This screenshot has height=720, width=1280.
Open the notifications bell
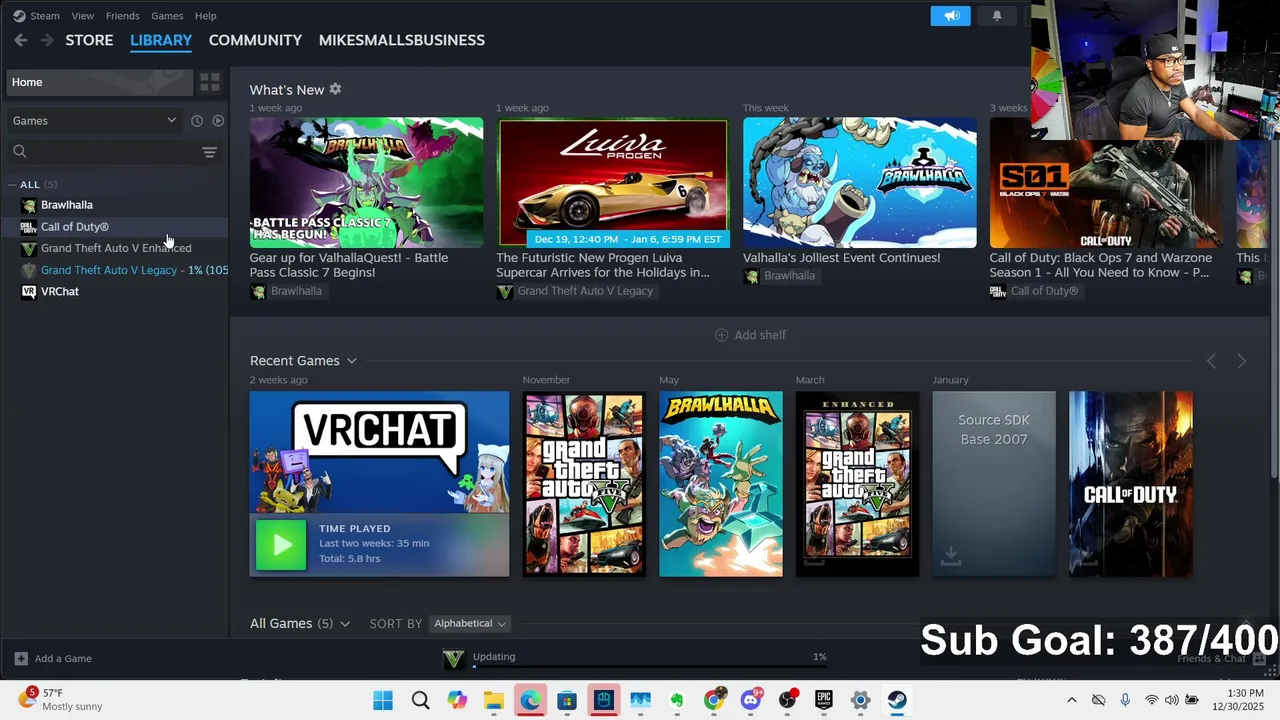(x=997, y=15)
